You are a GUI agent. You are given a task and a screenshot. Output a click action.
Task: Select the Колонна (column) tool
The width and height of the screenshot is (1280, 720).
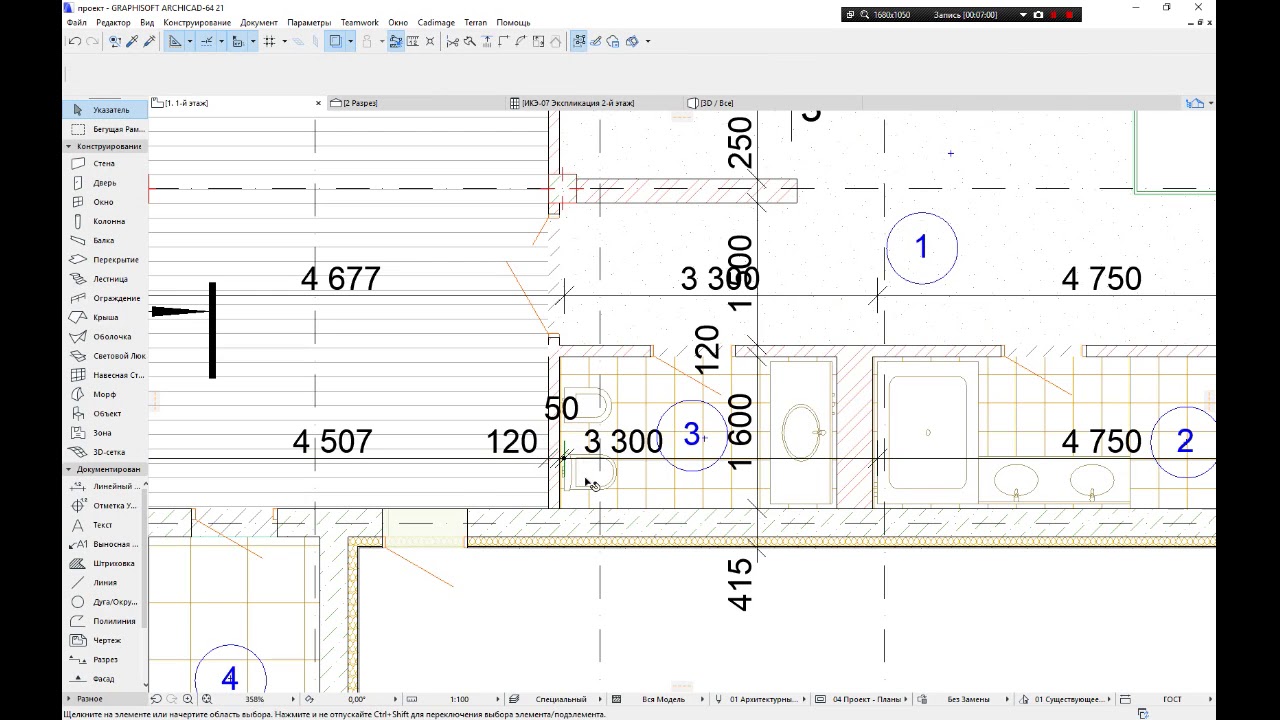[105, 221]
